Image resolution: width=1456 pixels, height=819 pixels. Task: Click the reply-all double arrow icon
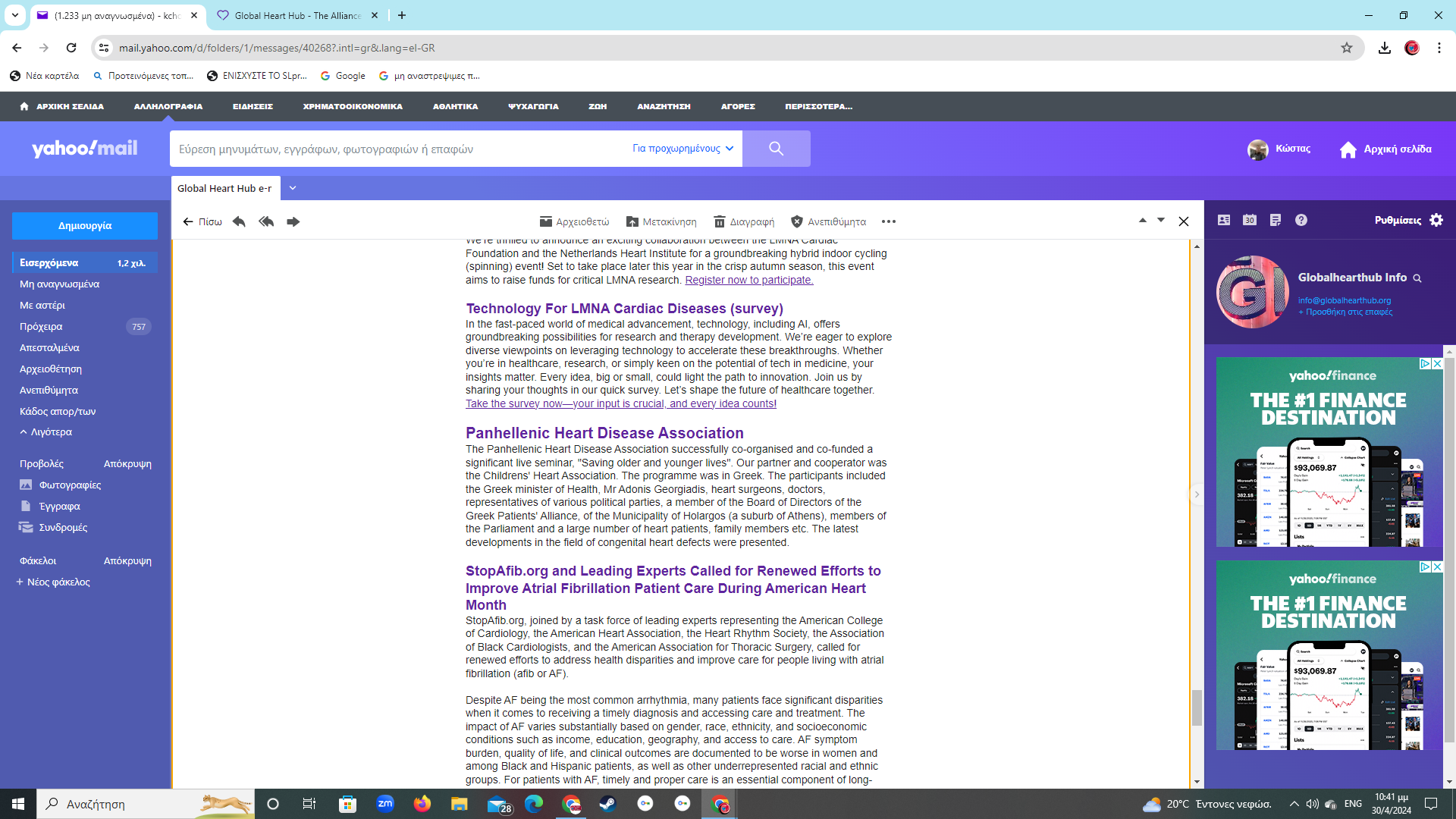click(x=266, y=221)
